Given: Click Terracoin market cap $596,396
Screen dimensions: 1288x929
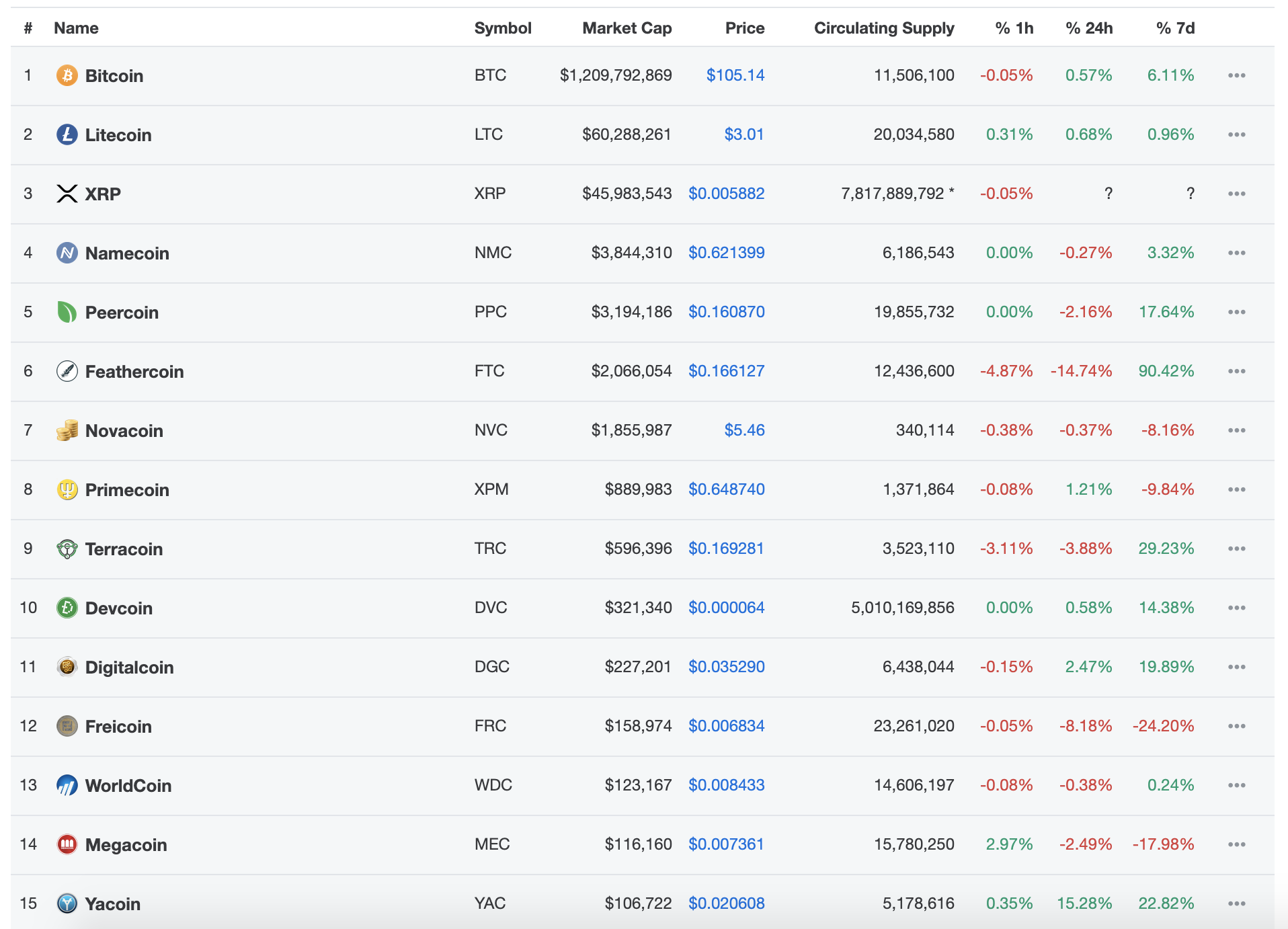Looking at the screenshot, I should (639, 549).
